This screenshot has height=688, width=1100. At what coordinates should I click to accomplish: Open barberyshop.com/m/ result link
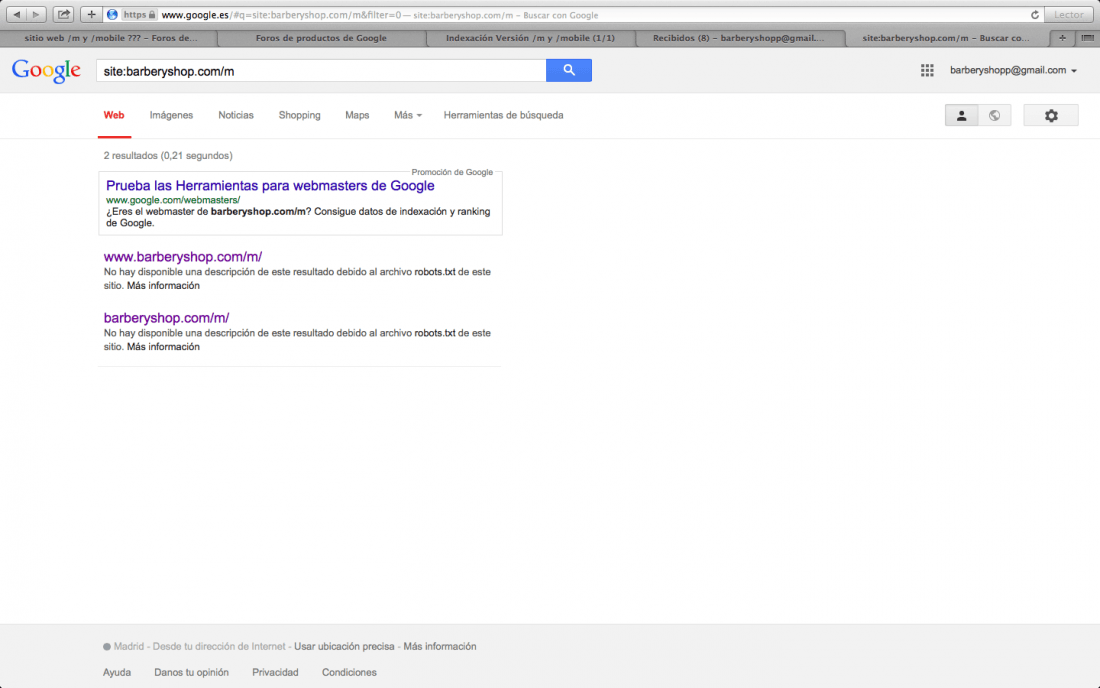pyautogui.click(x=166, y=318)
